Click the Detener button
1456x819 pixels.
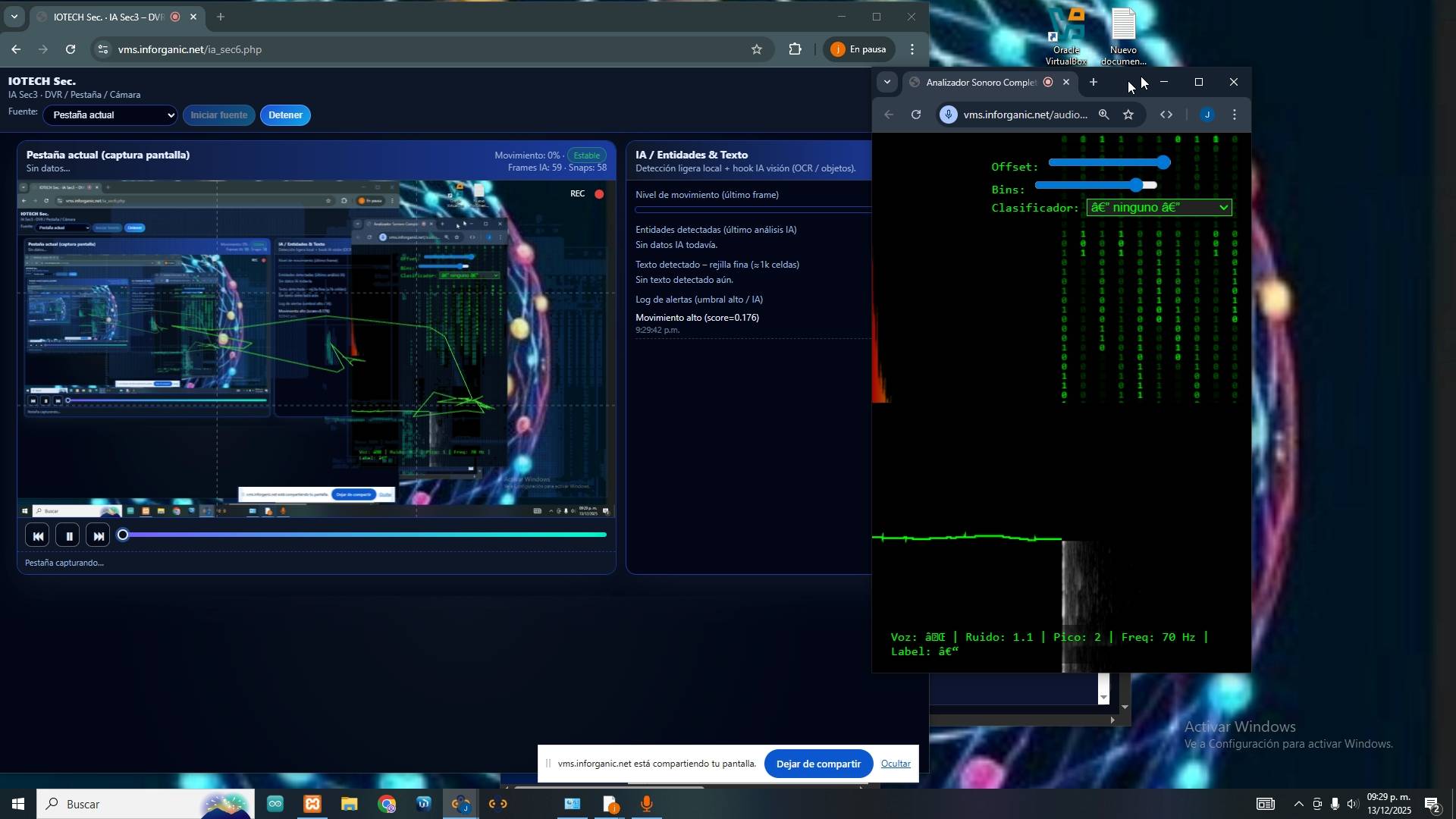(x=285, y=115)
